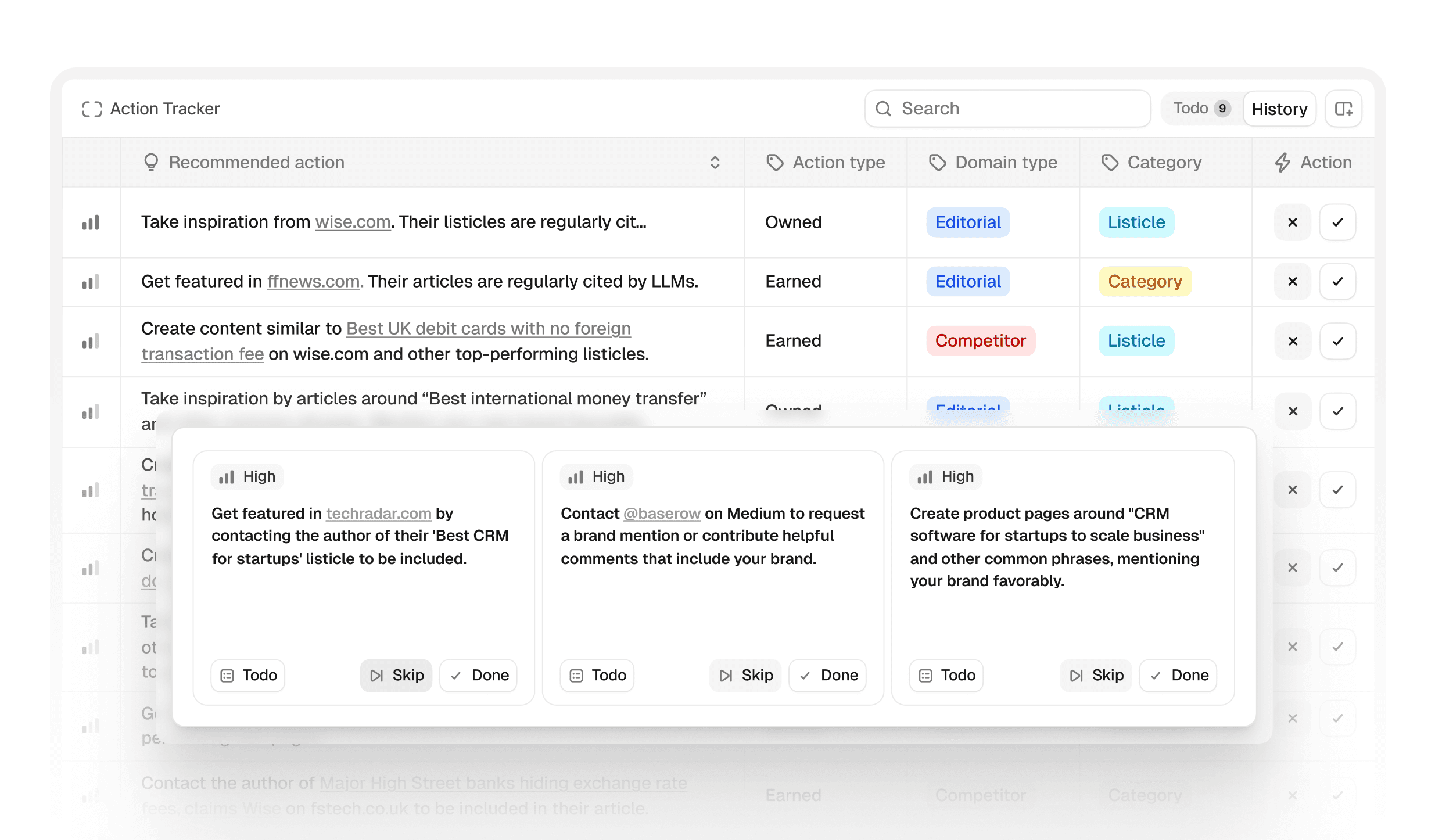This screenshot has width=1435, height=840.
Task: Click High priority badge on techradar card
Action: pos(247,477)
